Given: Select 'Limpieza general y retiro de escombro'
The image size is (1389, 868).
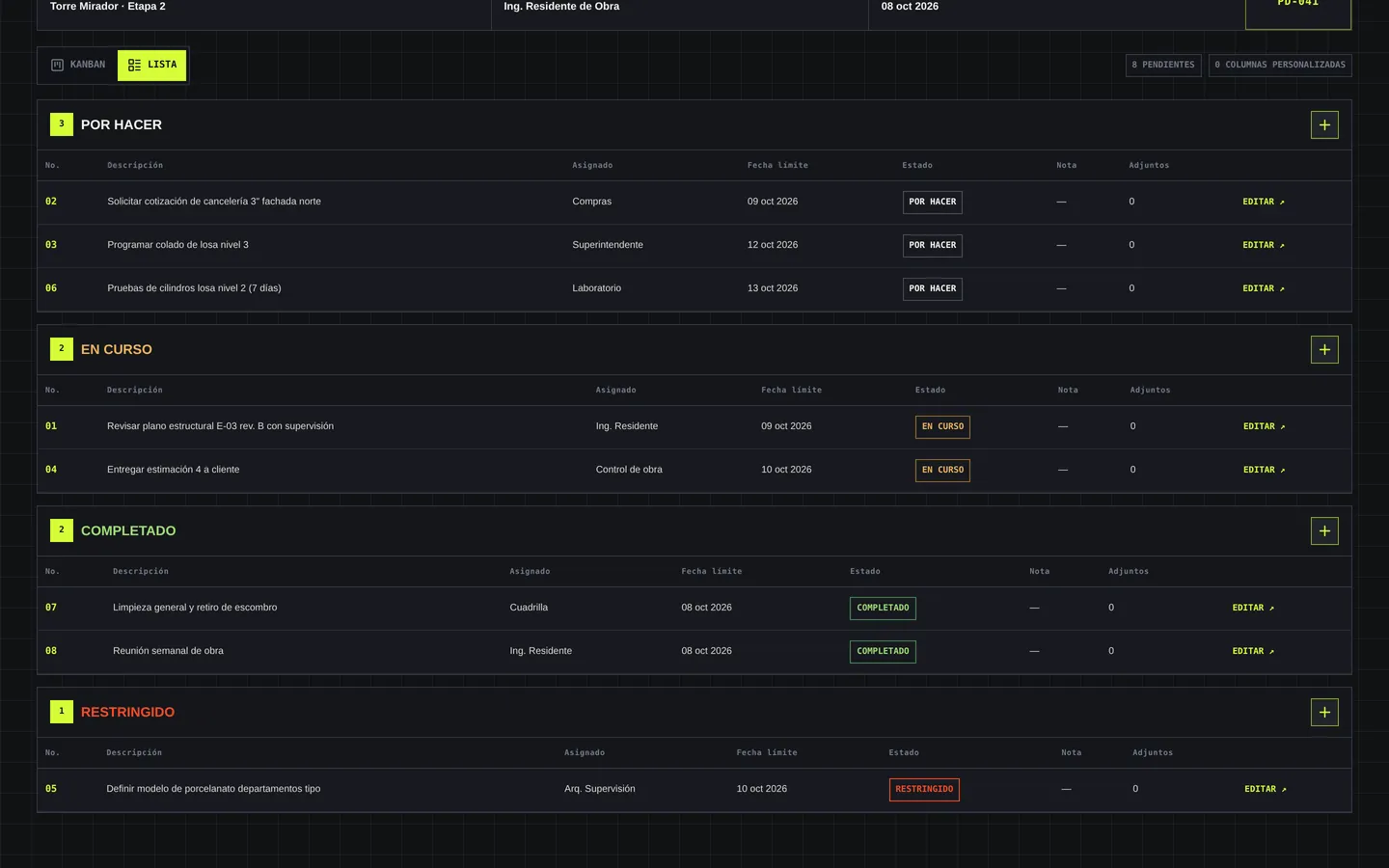Looking at the screenshot, I should [x=195, y=608].
